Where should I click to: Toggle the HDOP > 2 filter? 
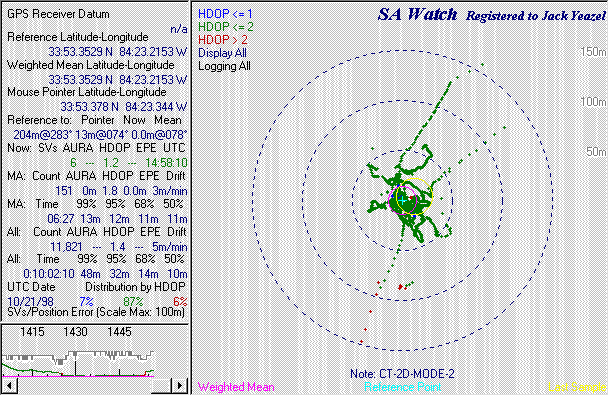[223, 40]
